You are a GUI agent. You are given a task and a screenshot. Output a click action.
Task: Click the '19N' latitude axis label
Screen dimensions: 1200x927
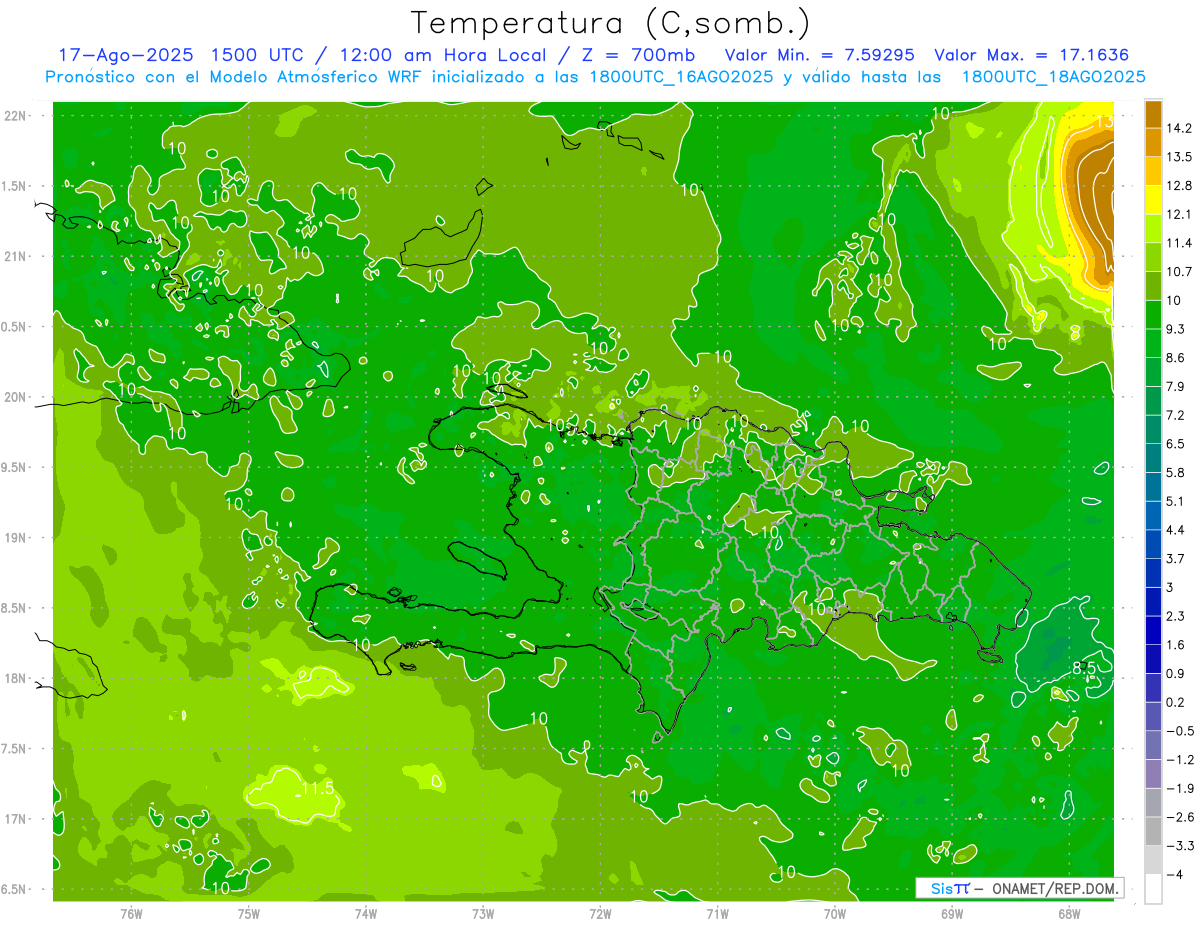coord(15,538)
